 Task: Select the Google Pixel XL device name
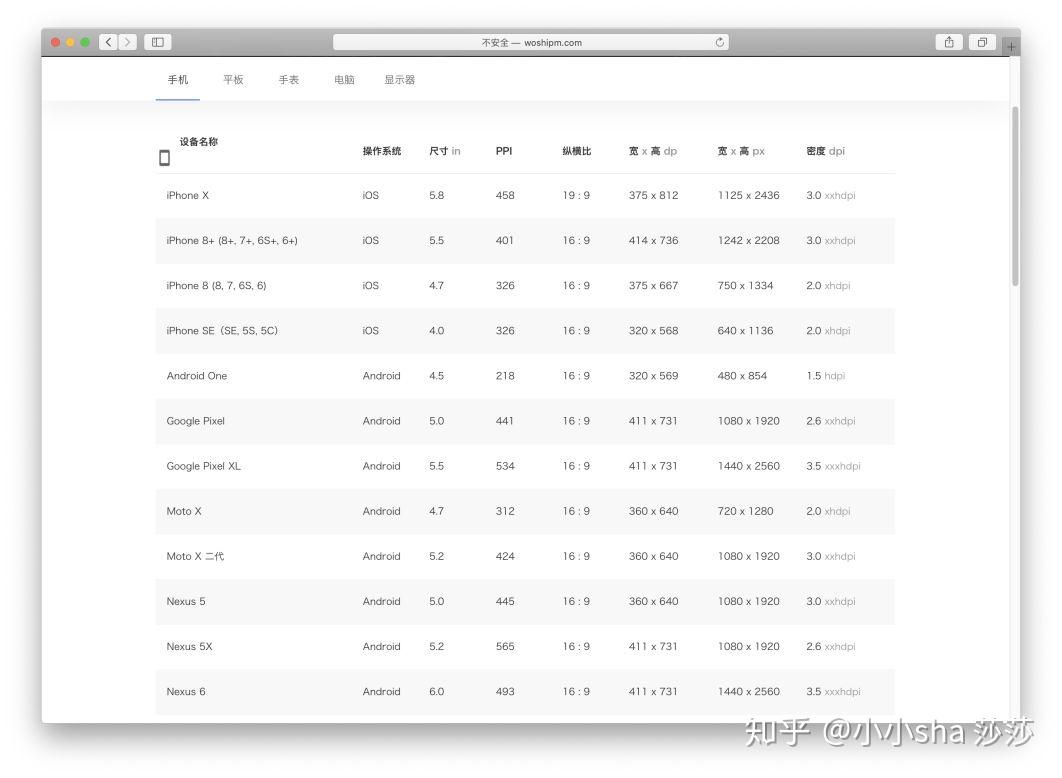coord(203,466)
